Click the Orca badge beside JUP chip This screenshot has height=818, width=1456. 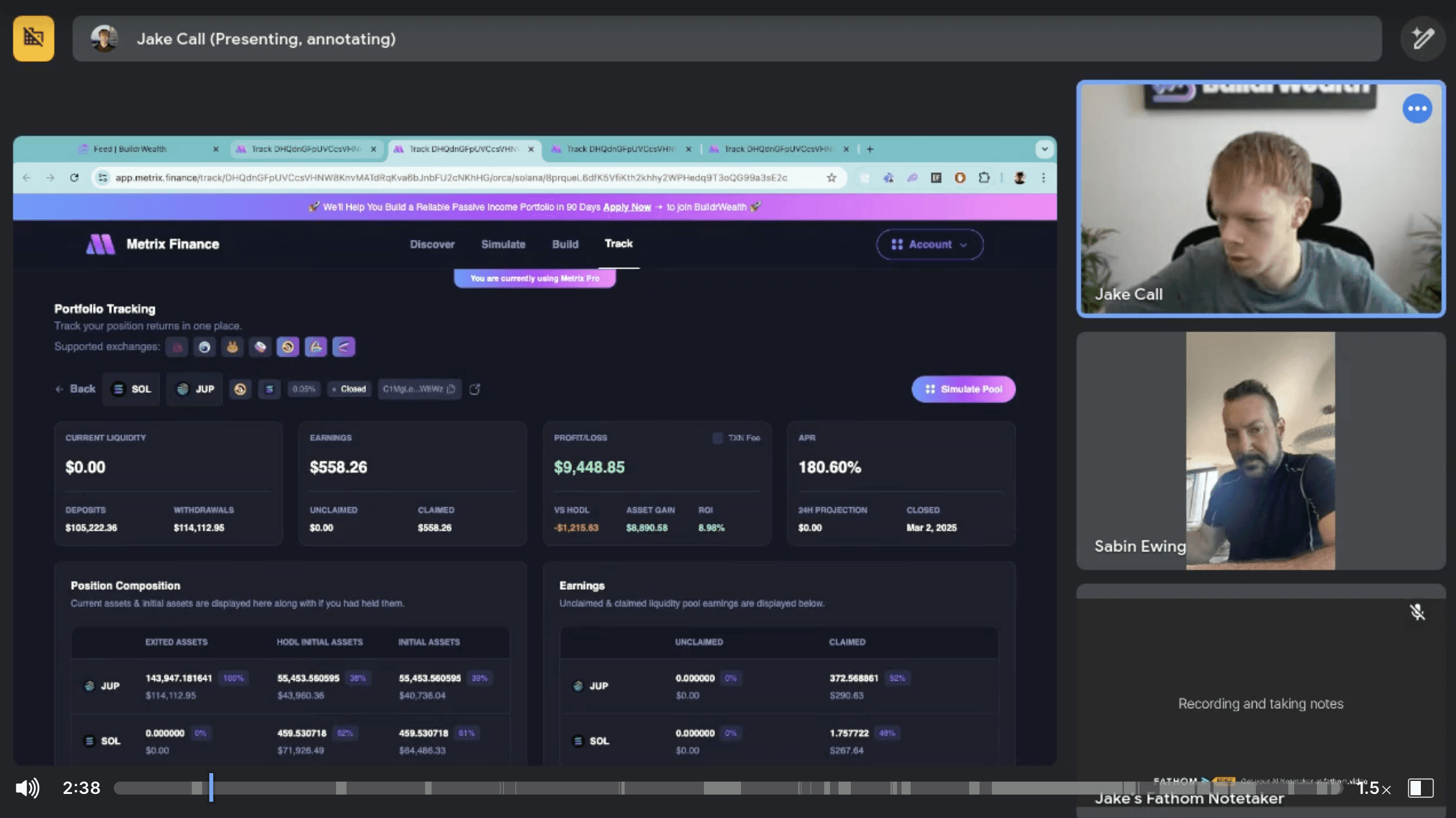click(240, 389)
